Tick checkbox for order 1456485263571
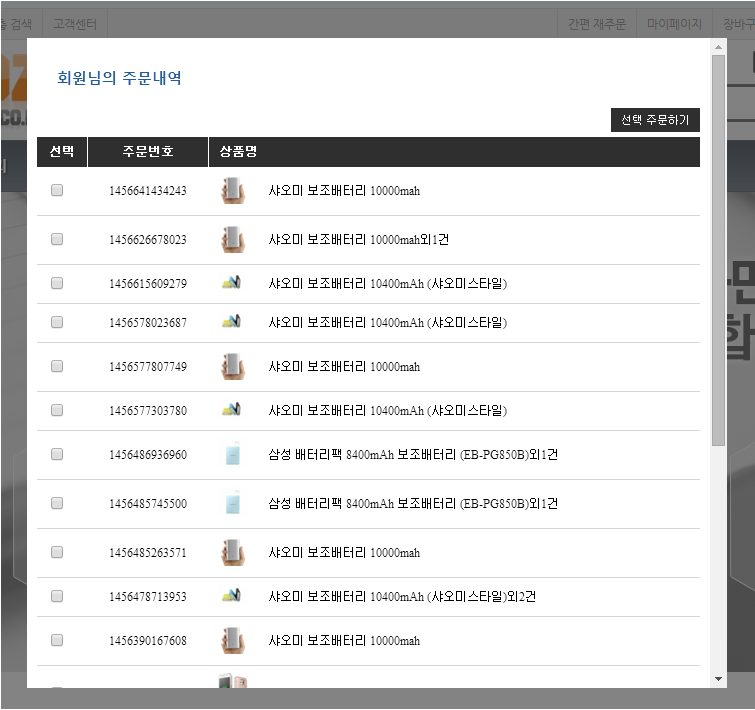The image size is (755, 710). [57, 553]
